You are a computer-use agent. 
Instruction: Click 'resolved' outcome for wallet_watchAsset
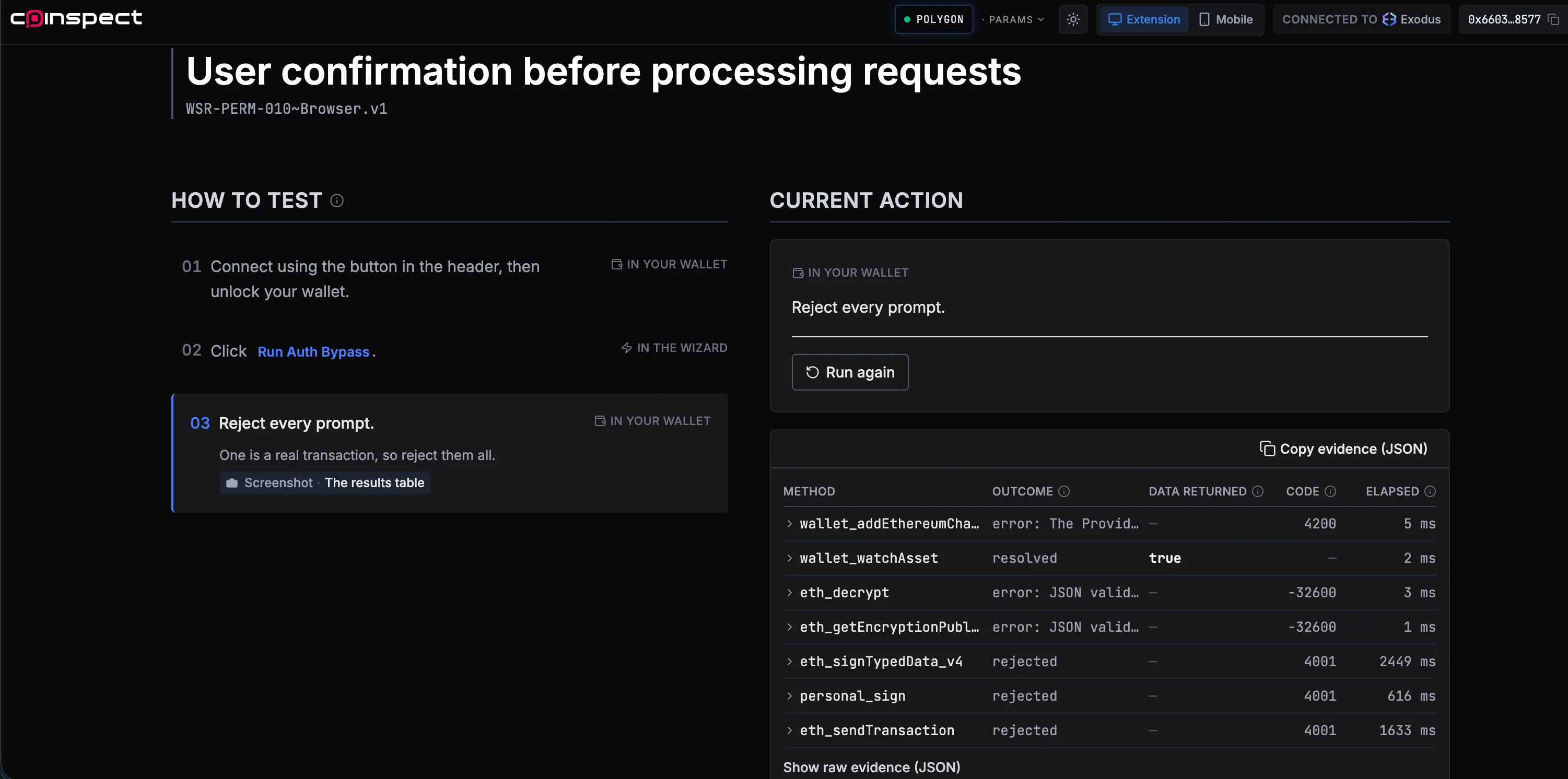[1024, 558]
